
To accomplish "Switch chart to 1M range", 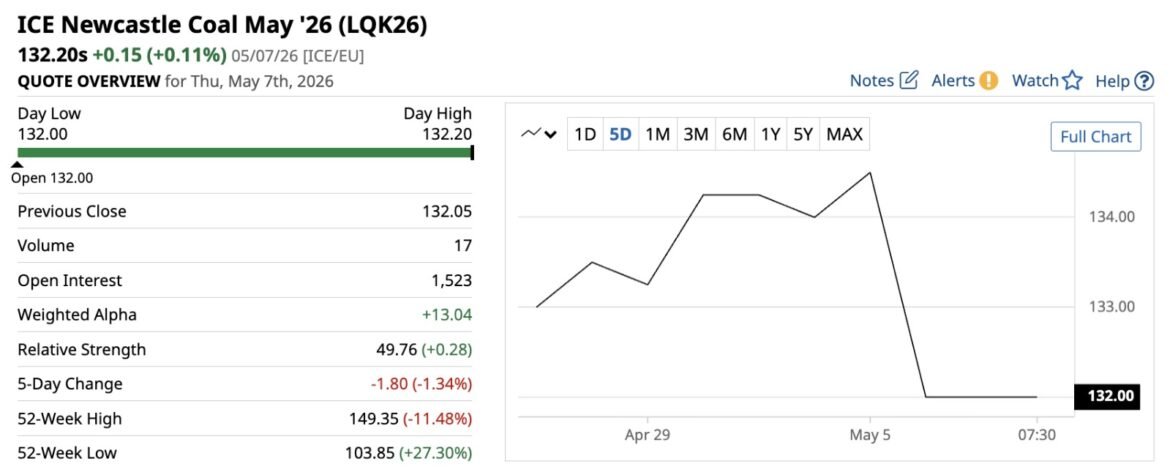I will 657,135.
